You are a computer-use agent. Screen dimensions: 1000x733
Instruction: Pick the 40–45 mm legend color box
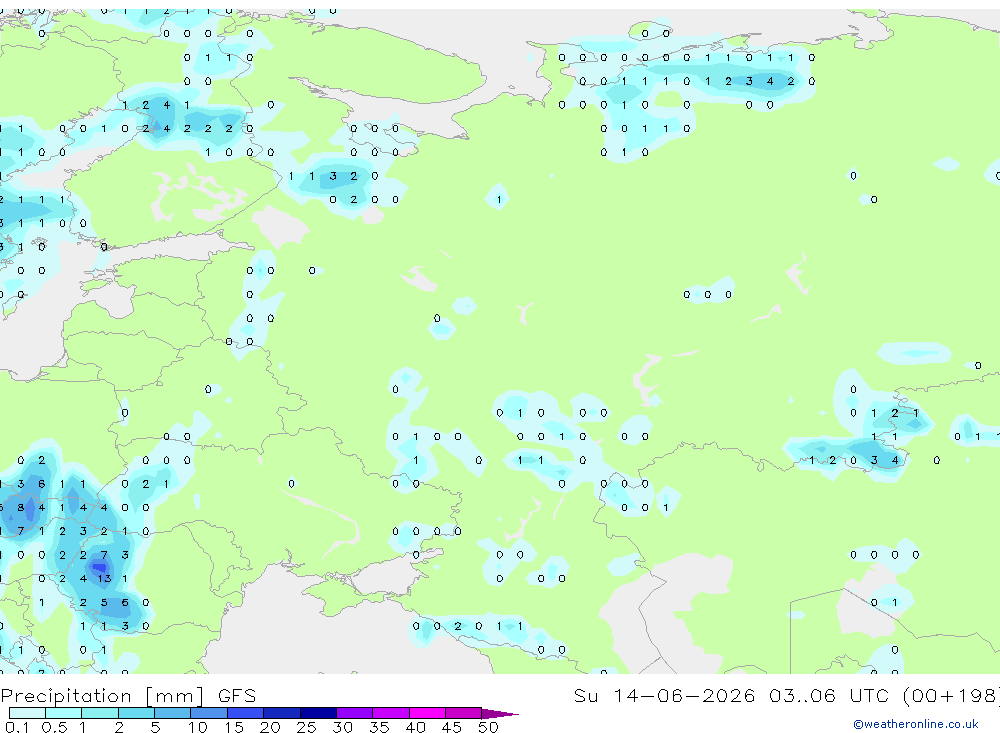pos(427,713)
